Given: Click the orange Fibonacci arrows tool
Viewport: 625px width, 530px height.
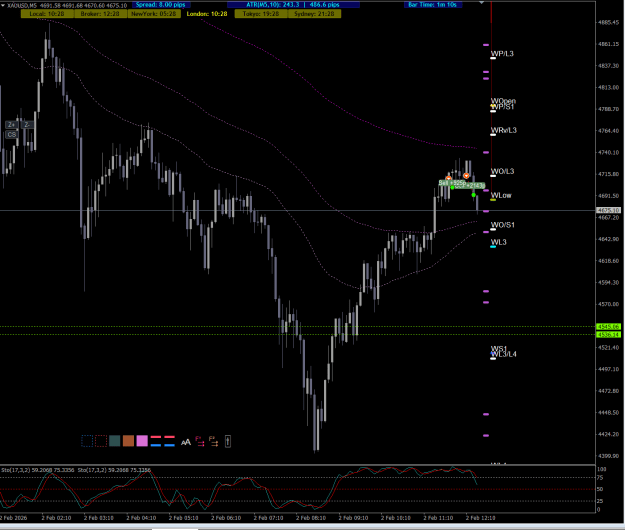Looking at the screenshot, I should 214,441.
